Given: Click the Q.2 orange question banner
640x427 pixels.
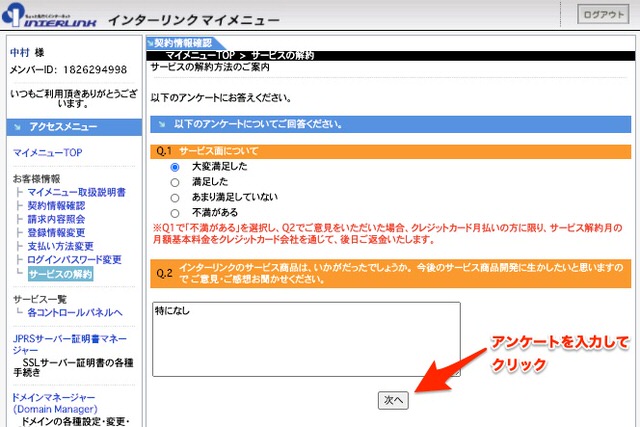Looking at the screenshot, I should coord(391,274).
